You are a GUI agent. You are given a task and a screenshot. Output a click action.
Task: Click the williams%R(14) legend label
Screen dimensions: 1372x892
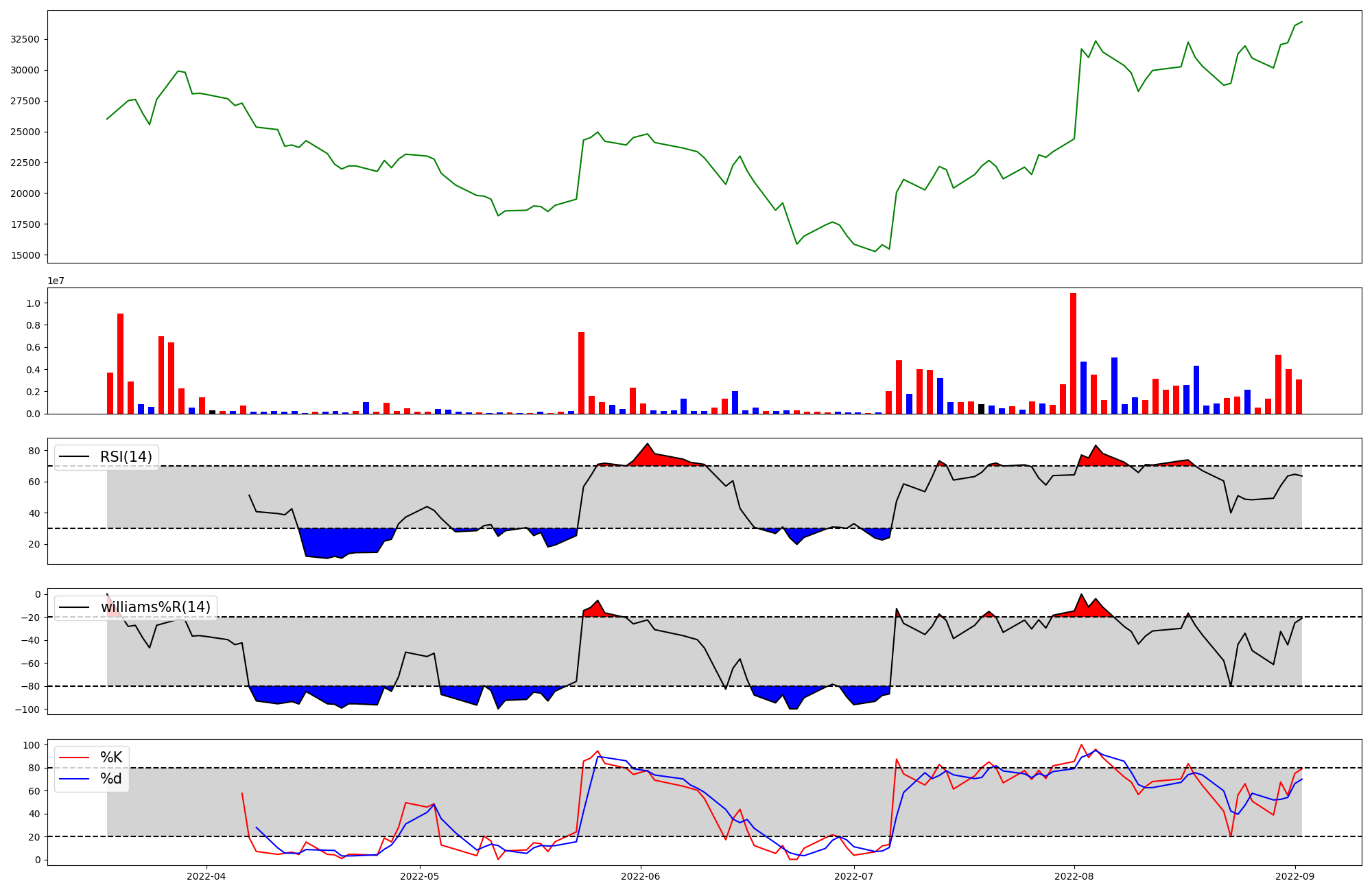click(156, 607)
